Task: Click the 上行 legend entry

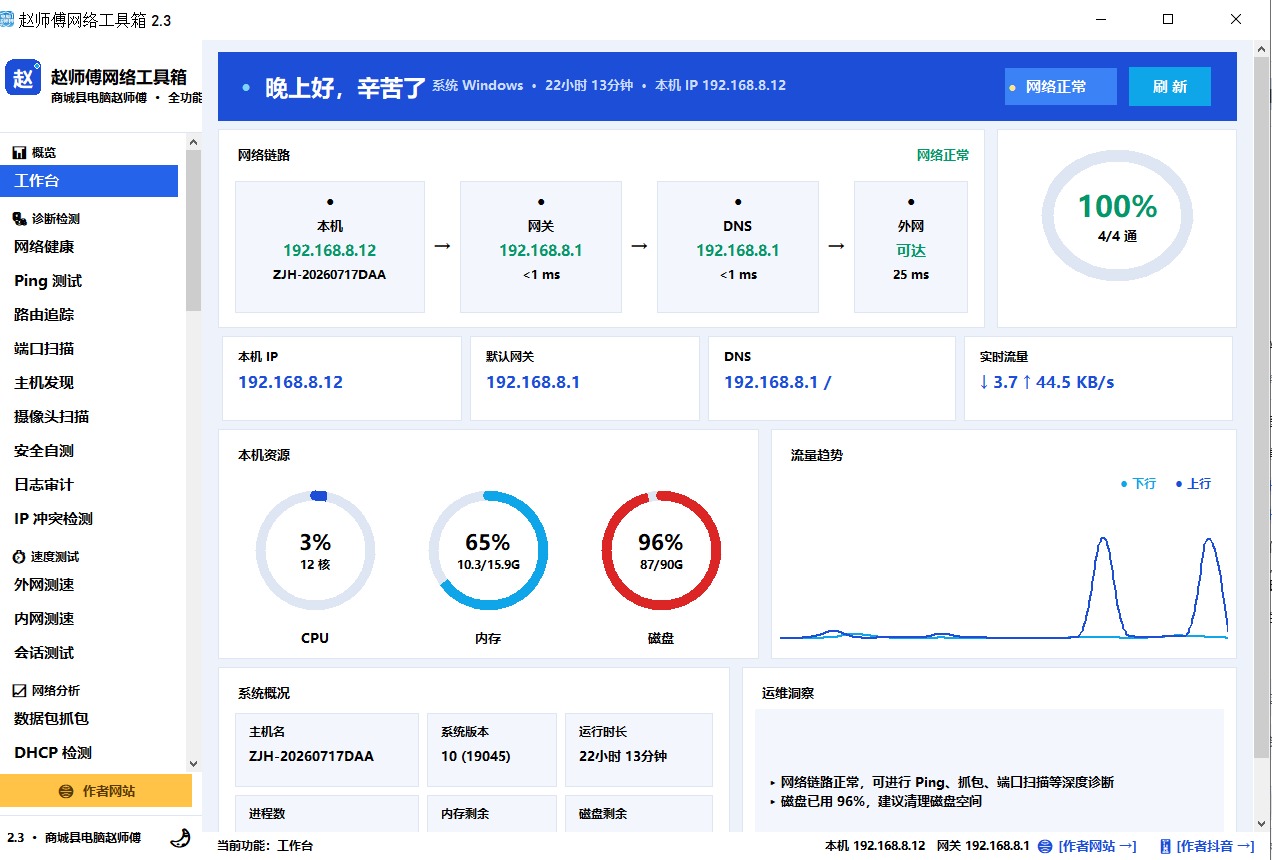Action: tap(1193, 483)
